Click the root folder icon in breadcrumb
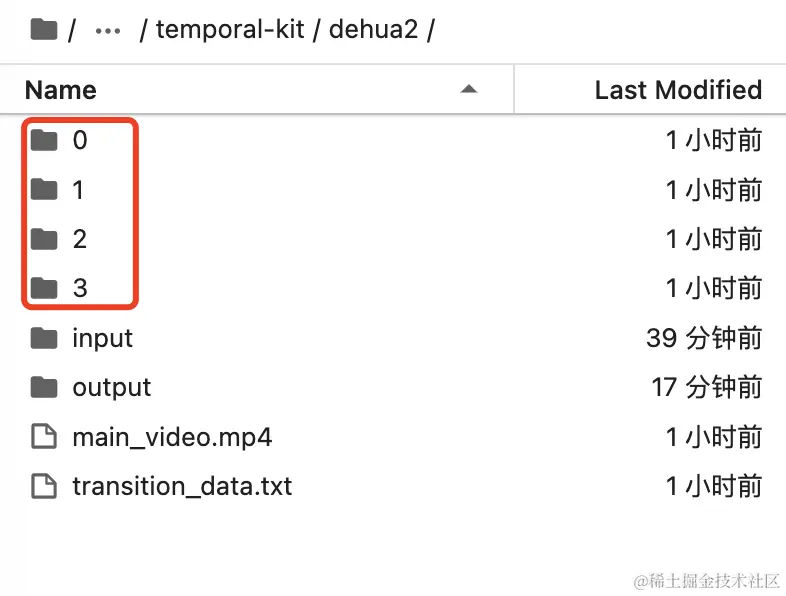This screenshot has height=596, width=786. click(x=44, y=30)
